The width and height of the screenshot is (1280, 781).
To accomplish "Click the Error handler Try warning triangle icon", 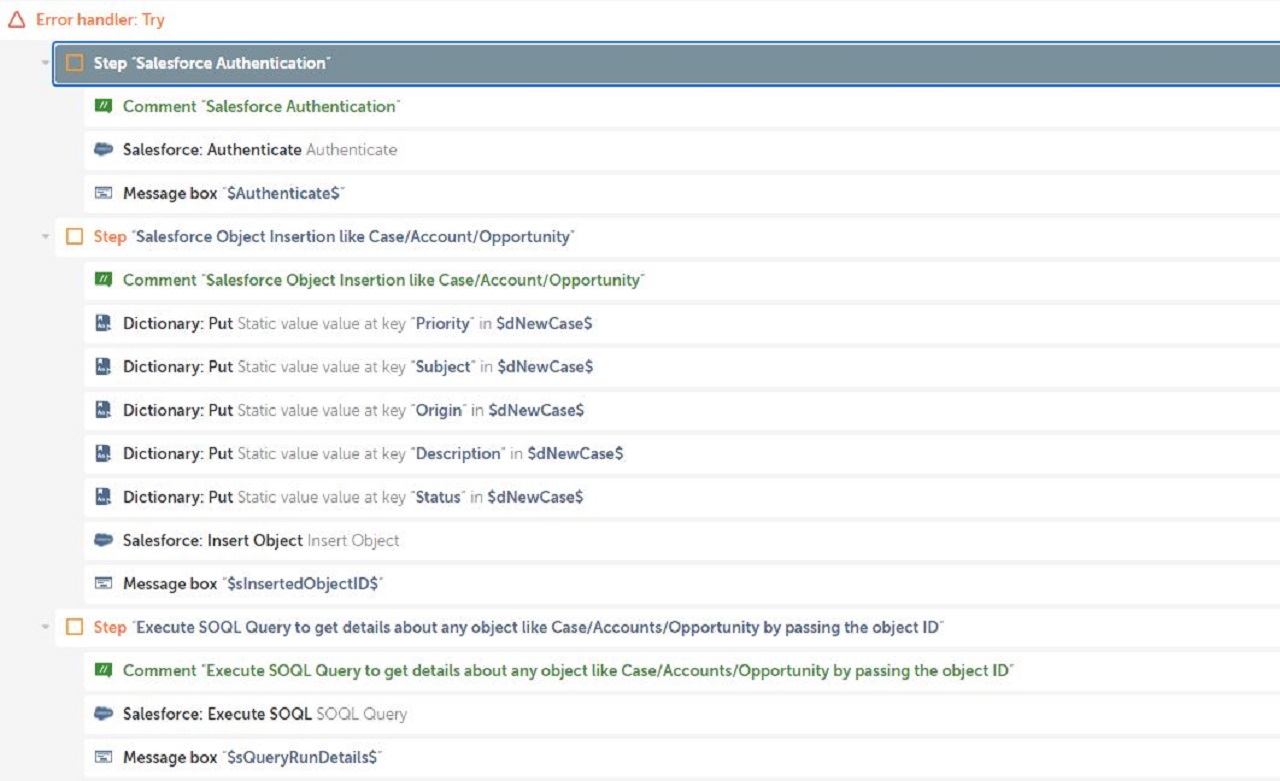I will pos(16,20).
